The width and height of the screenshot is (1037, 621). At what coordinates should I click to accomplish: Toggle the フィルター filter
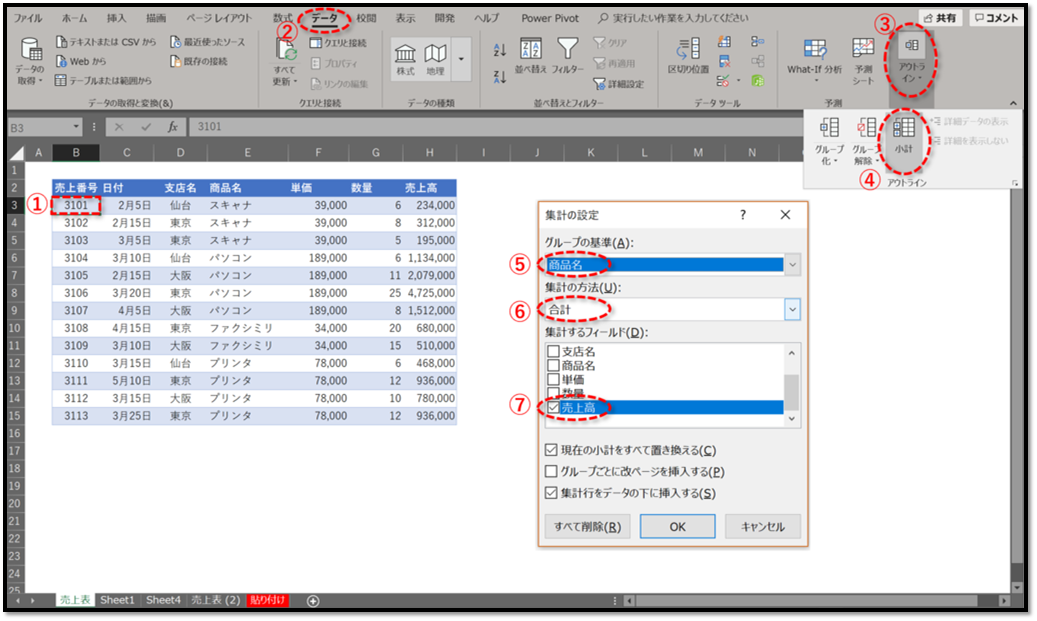pyautogui.click(x=567, y=56)
